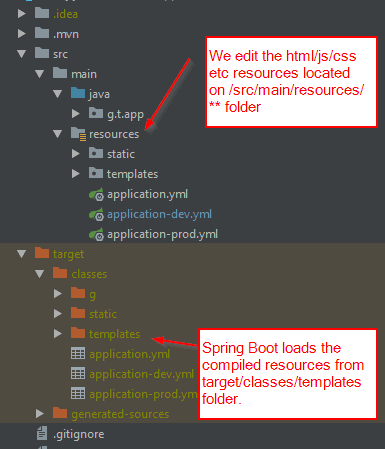Expand the g folder under classes
This screenshot has height=449, width=385.
(x=58, y=294)
